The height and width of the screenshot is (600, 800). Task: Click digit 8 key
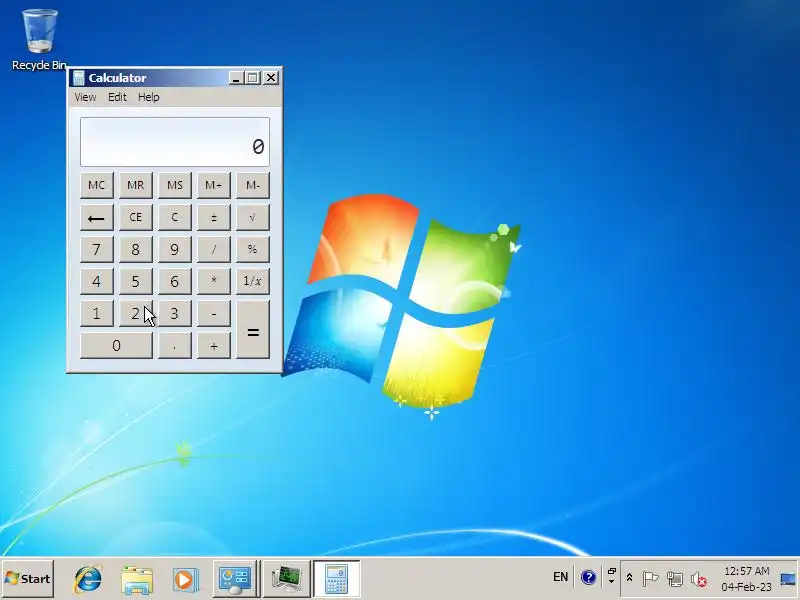pyautogui.click(x=136, y=249)
